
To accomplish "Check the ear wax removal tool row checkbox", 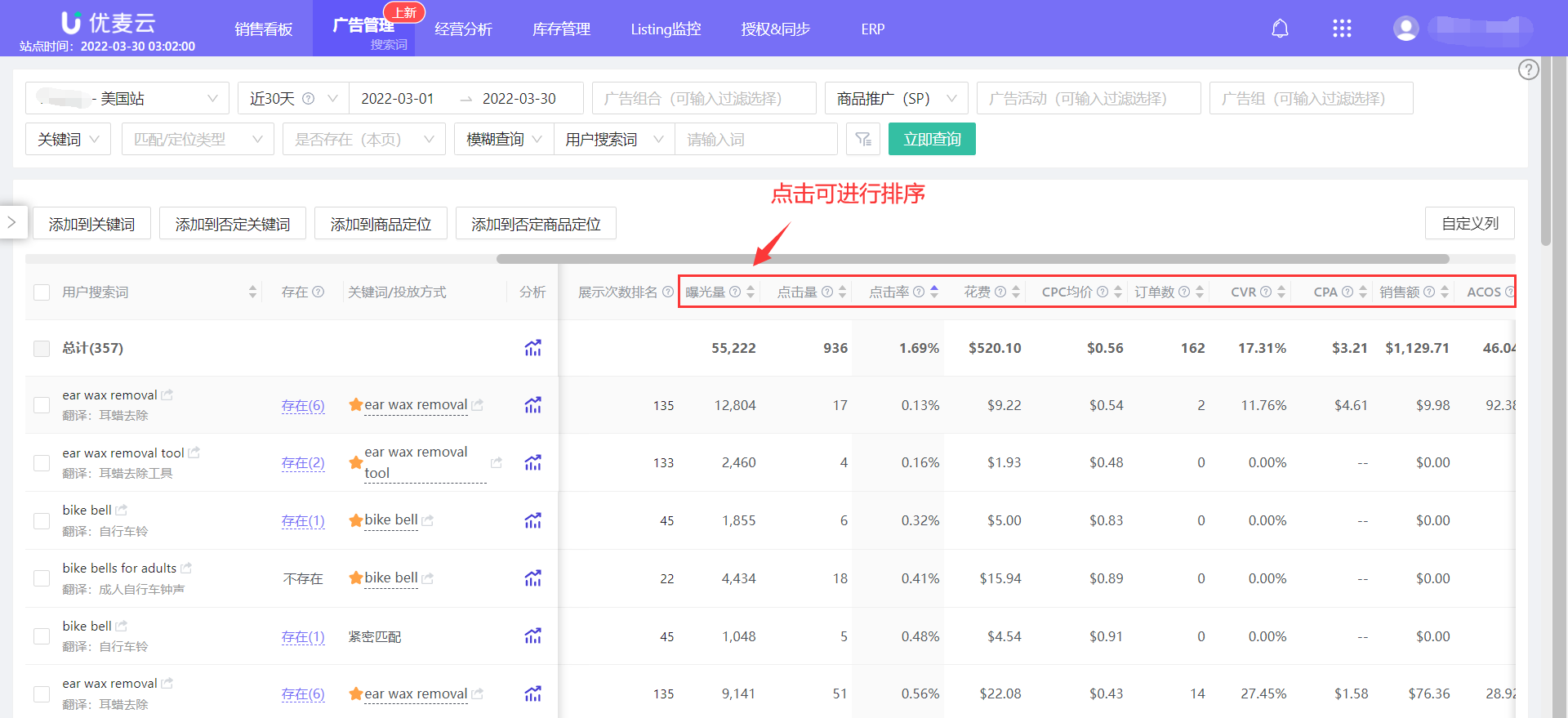I will (x=42, y=463).
